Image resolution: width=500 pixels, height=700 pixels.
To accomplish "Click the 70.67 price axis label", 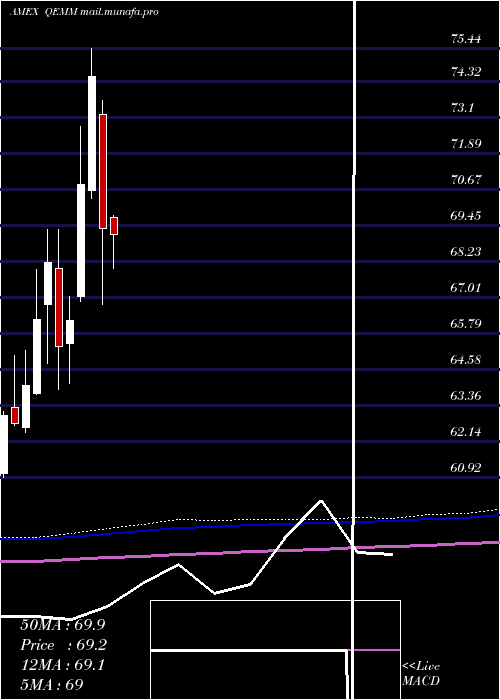I will click(x=466, y=180).
